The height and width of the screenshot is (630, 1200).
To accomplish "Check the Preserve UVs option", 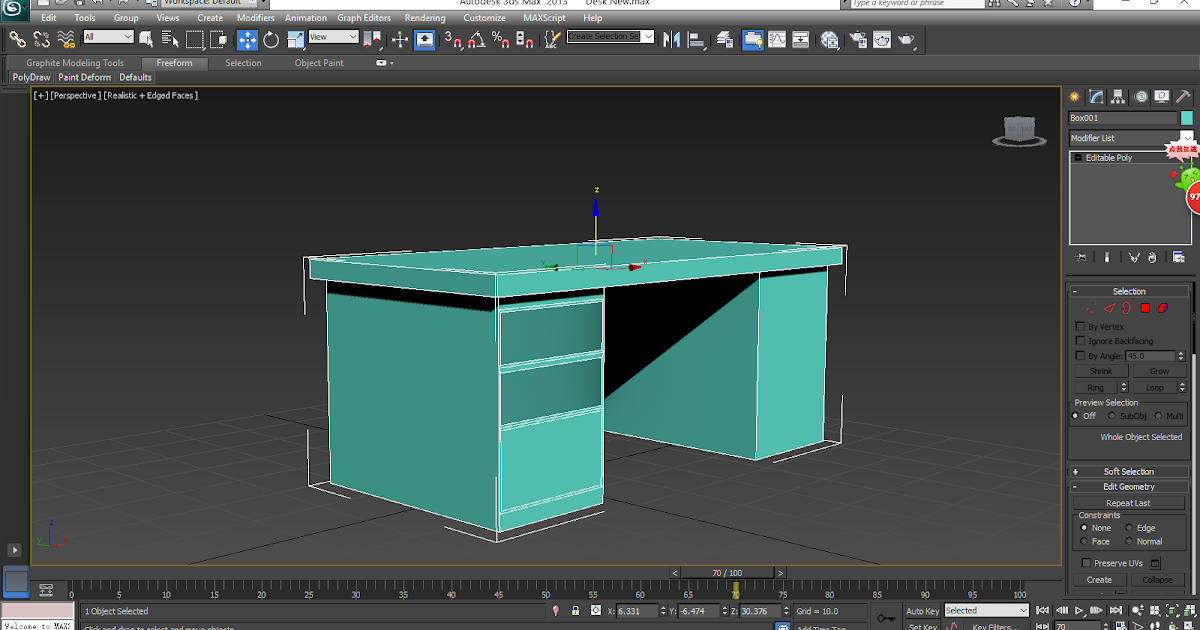I will click(x=1086, y=563).
